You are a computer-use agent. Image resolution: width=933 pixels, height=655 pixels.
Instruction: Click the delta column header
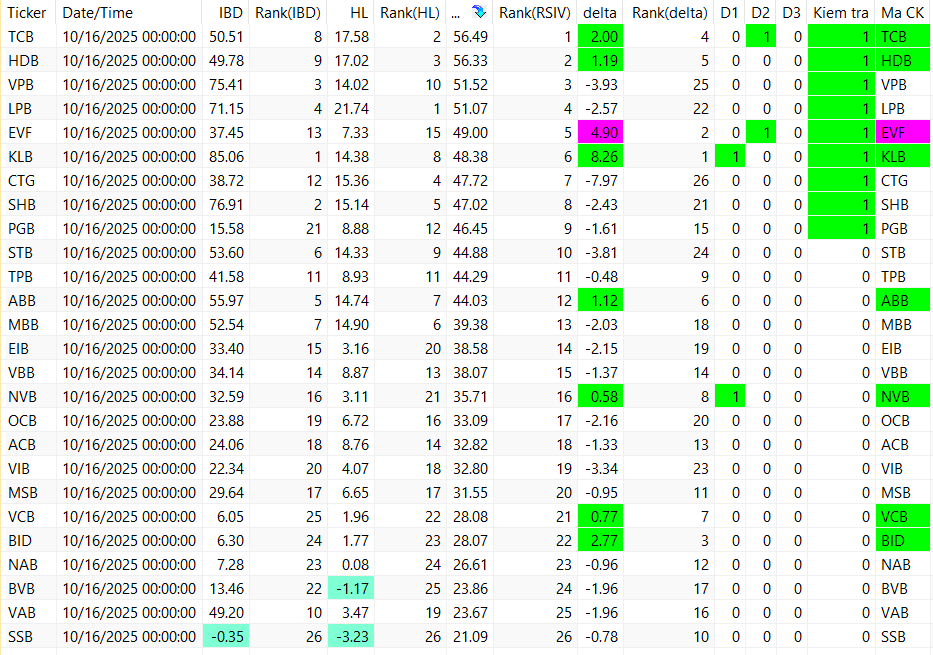[x=600, y=12]
